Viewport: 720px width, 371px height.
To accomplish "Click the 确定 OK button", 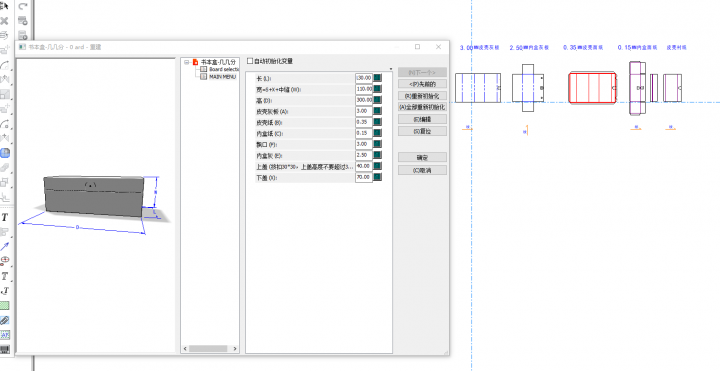I will (422, 157).
